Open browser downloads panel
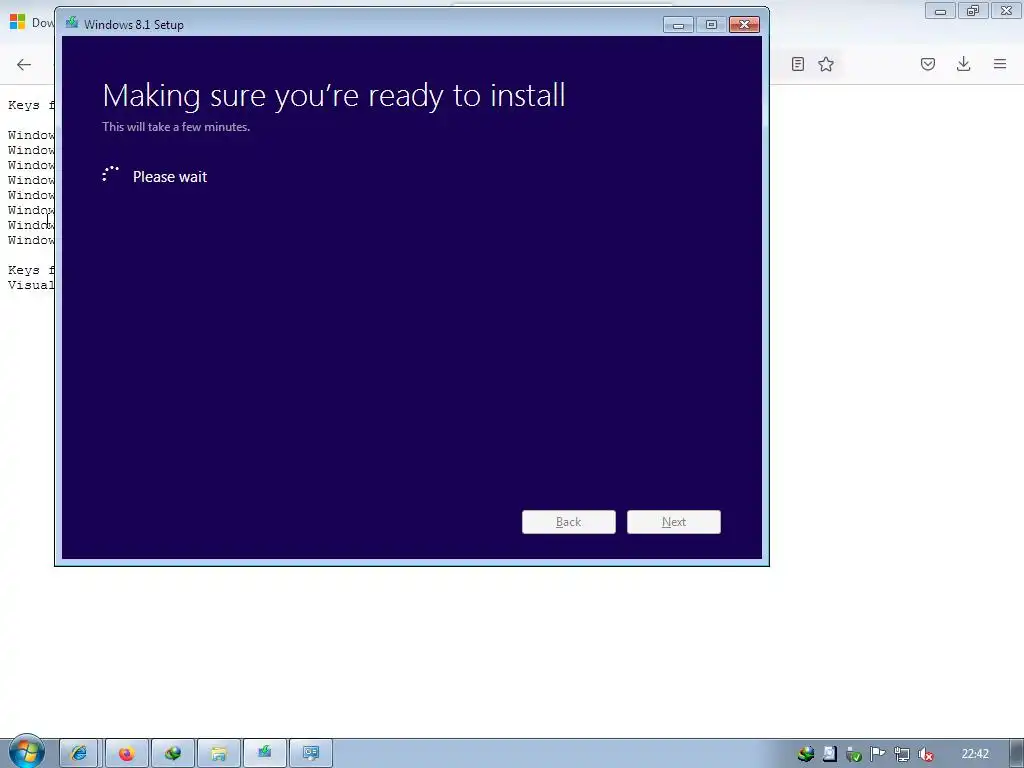The width and height of the screenshot is (1024, 768). [x=963, y=64]
